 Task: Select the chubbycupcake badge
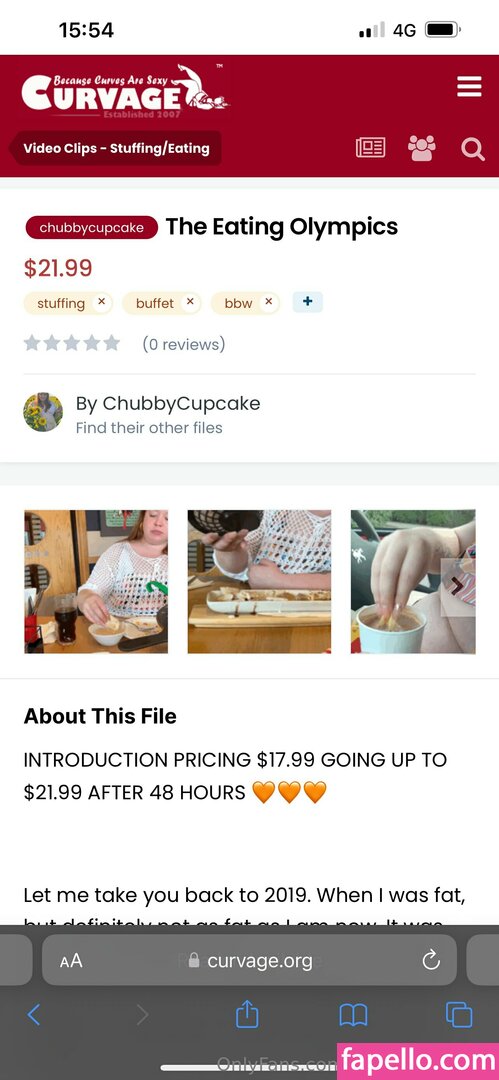[x=92, y=228]
